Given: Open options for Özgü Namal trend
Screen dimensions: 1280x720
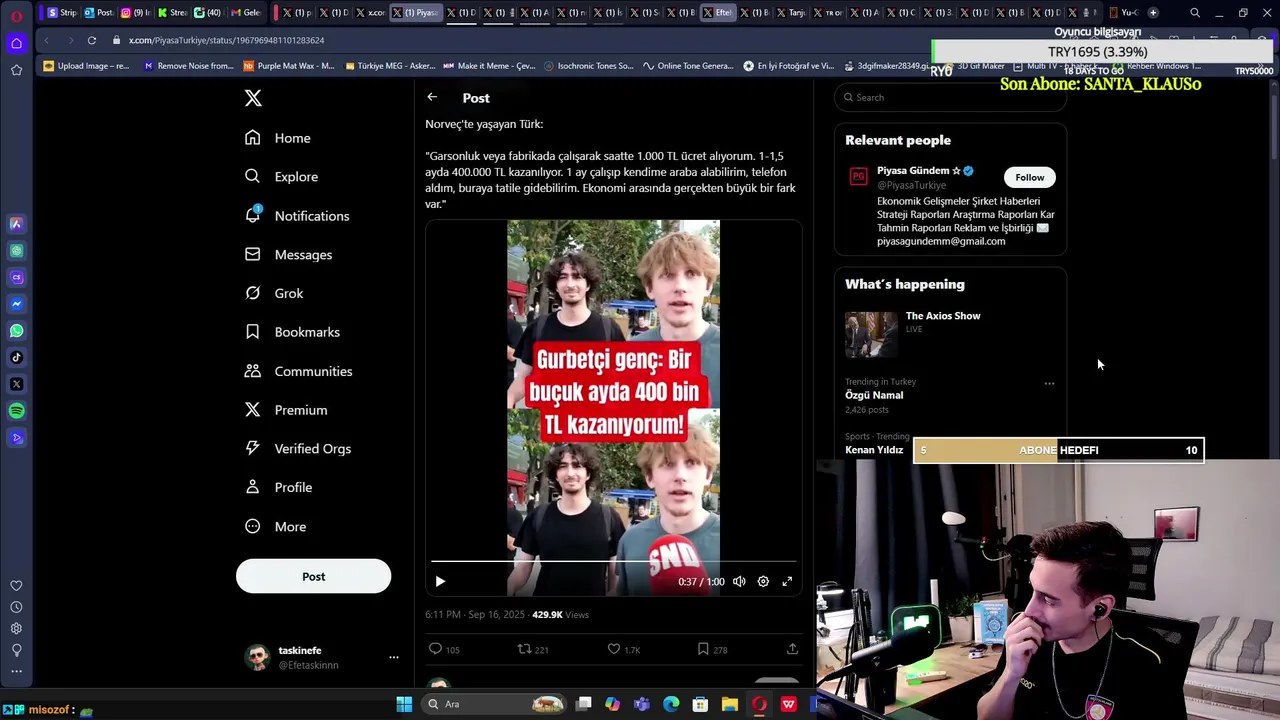Looking at the screenshot, I should pyautogui.click(x=1049, y=383).
